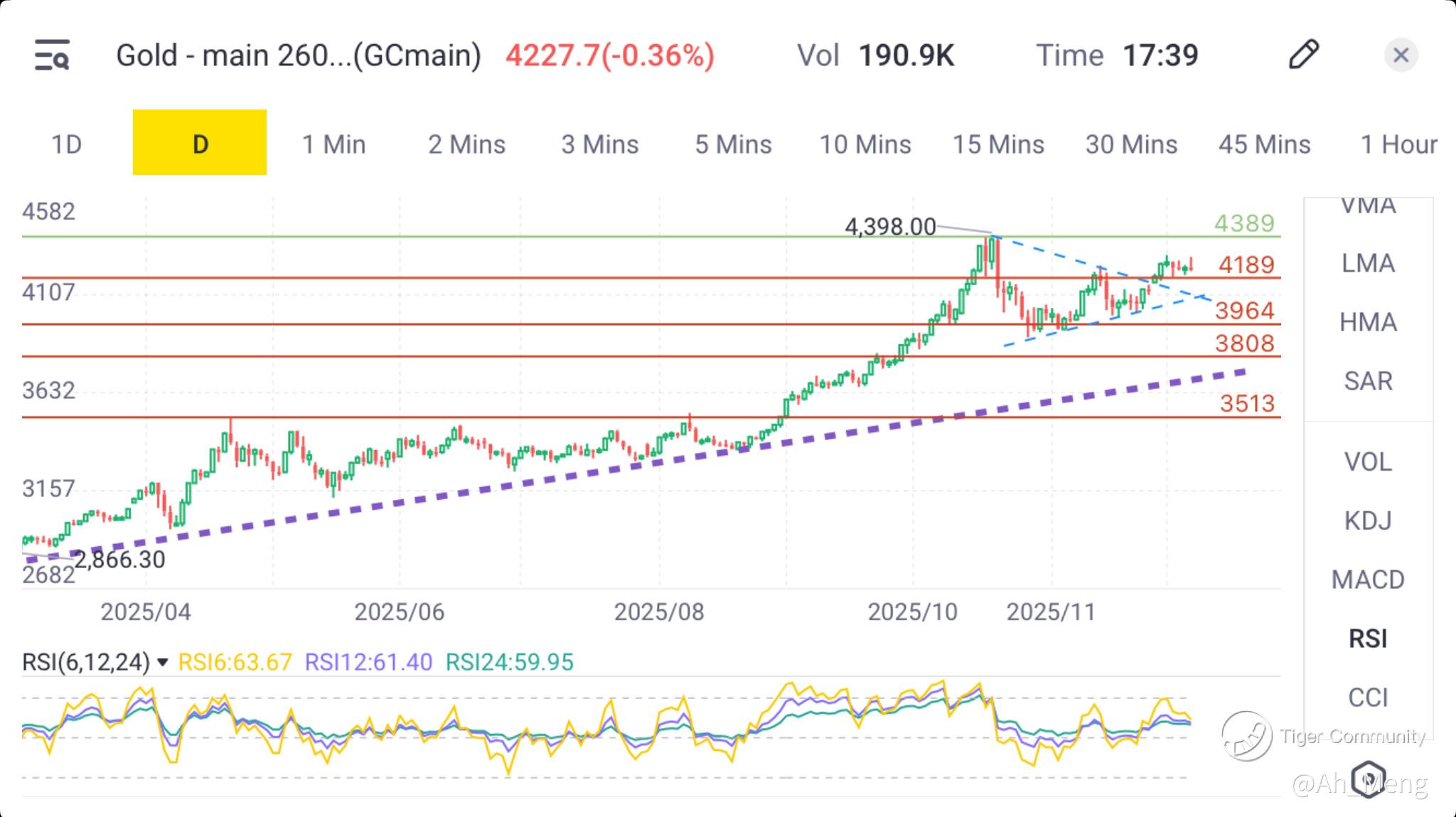
Task: Select the VOL volume indicator
Action: click(x=1368, y=462)
